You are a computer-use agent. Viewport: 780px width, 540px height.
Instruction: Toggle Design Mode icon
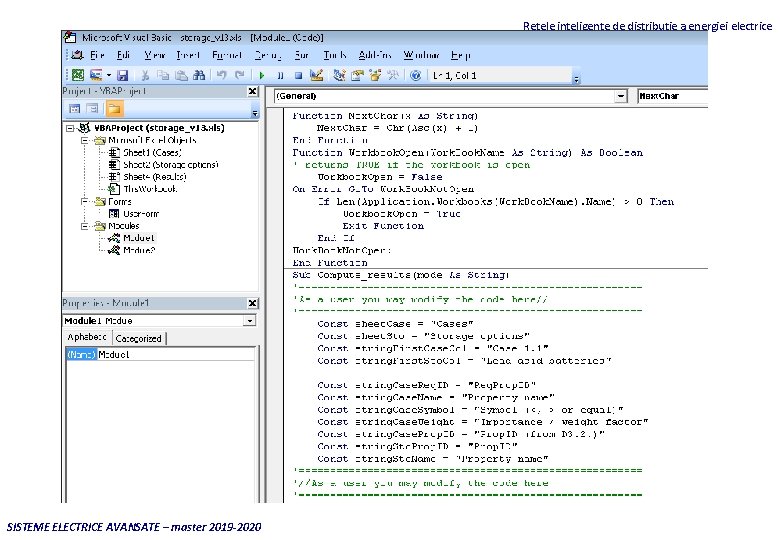click(316, 75)
